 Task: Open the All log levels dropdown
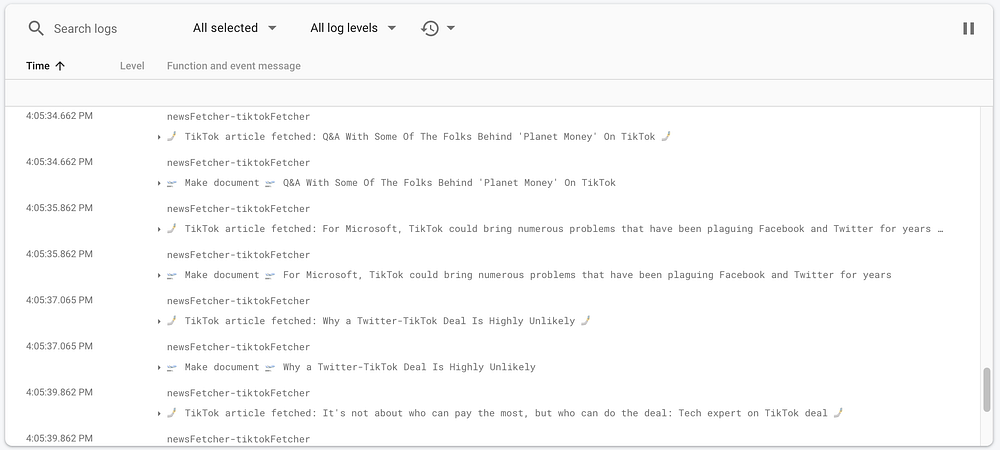[353, 28]
